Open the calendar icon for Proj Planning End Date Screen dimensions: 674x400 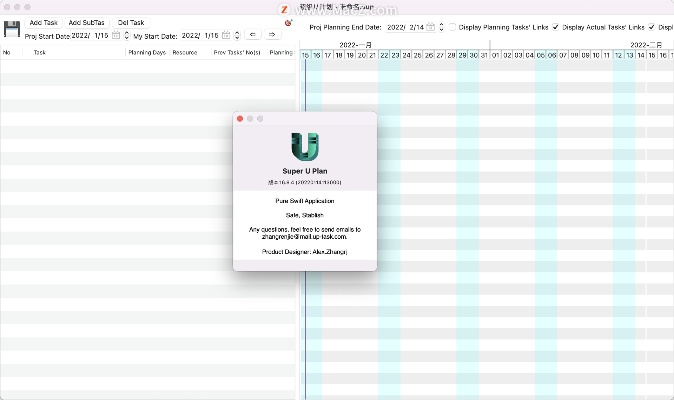pyautogui.click(x=430, y=27)
